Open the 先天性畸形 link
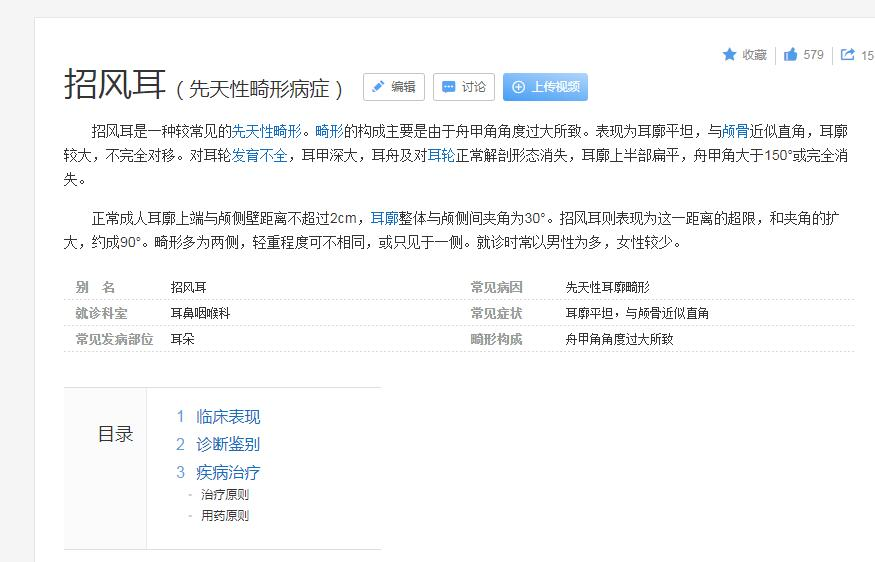875x562 pixels. 267,131
